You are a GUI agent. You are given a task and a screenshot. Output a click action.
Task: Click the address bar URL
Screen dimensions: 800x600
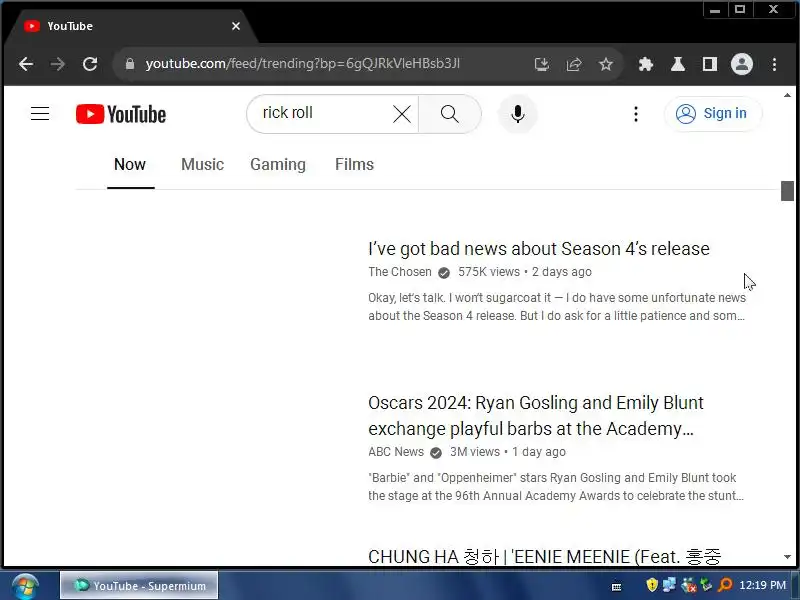[x=303, y=64]
